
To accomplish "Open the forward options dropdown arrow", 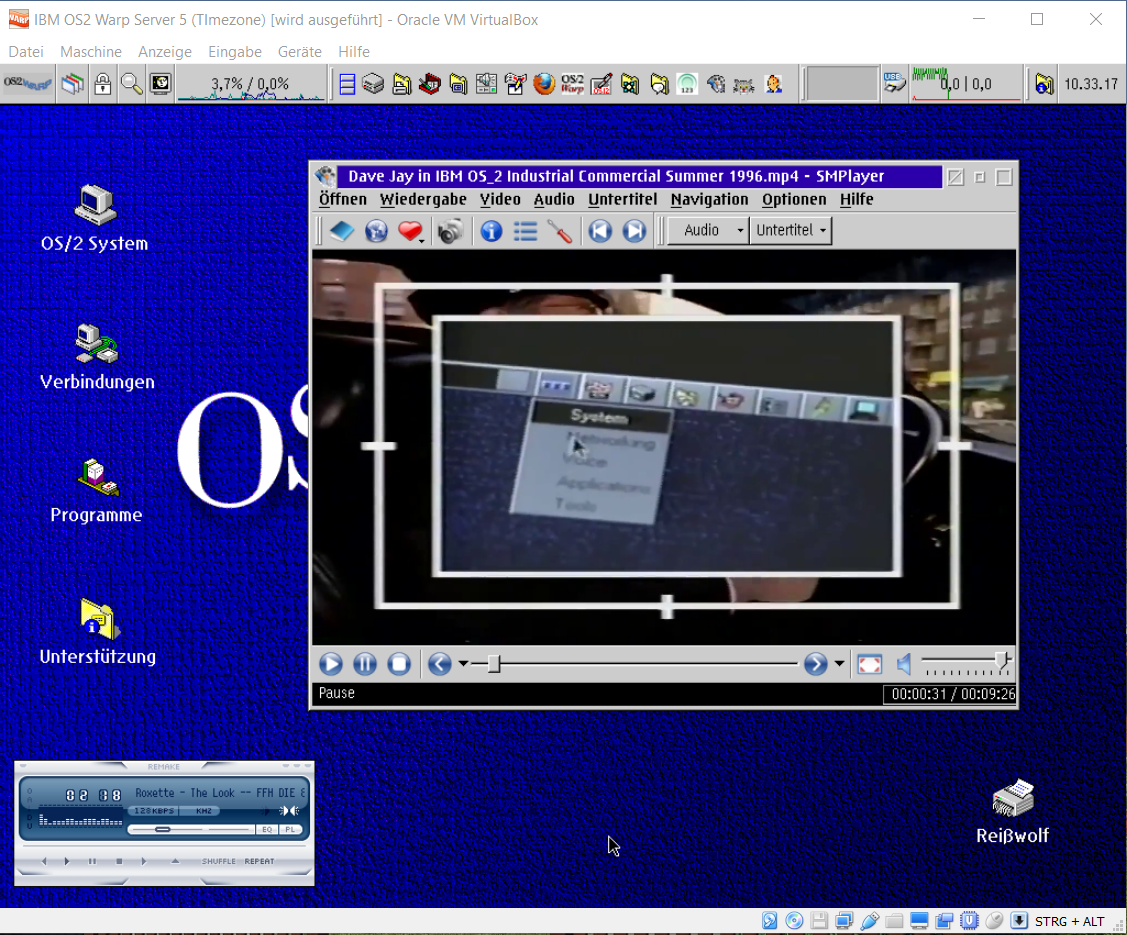I will click(840, 664).
